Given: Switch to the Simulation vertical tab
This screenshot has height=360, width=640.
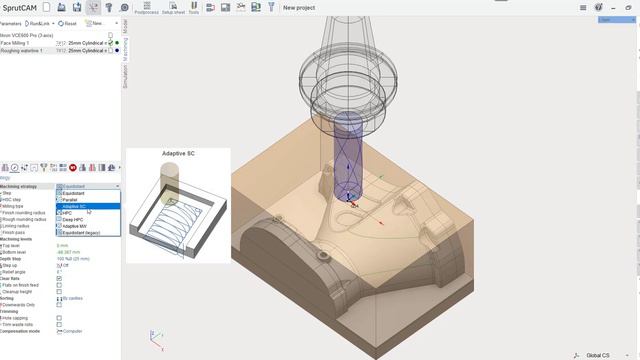Looking at the screenshot, I should [x=125, y=76].
